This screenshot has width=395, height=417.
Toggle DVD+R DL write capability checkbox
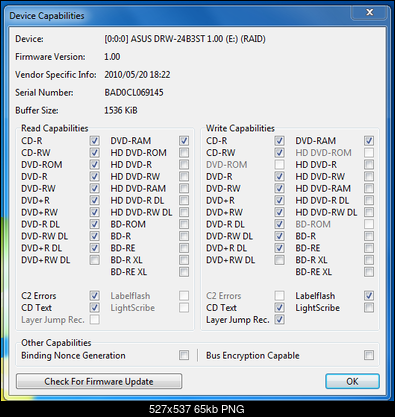(280, 248)
